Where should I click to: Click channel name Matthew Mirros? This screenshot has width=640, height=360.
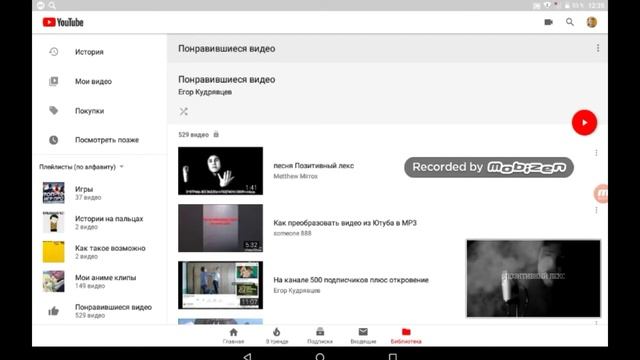295,176
